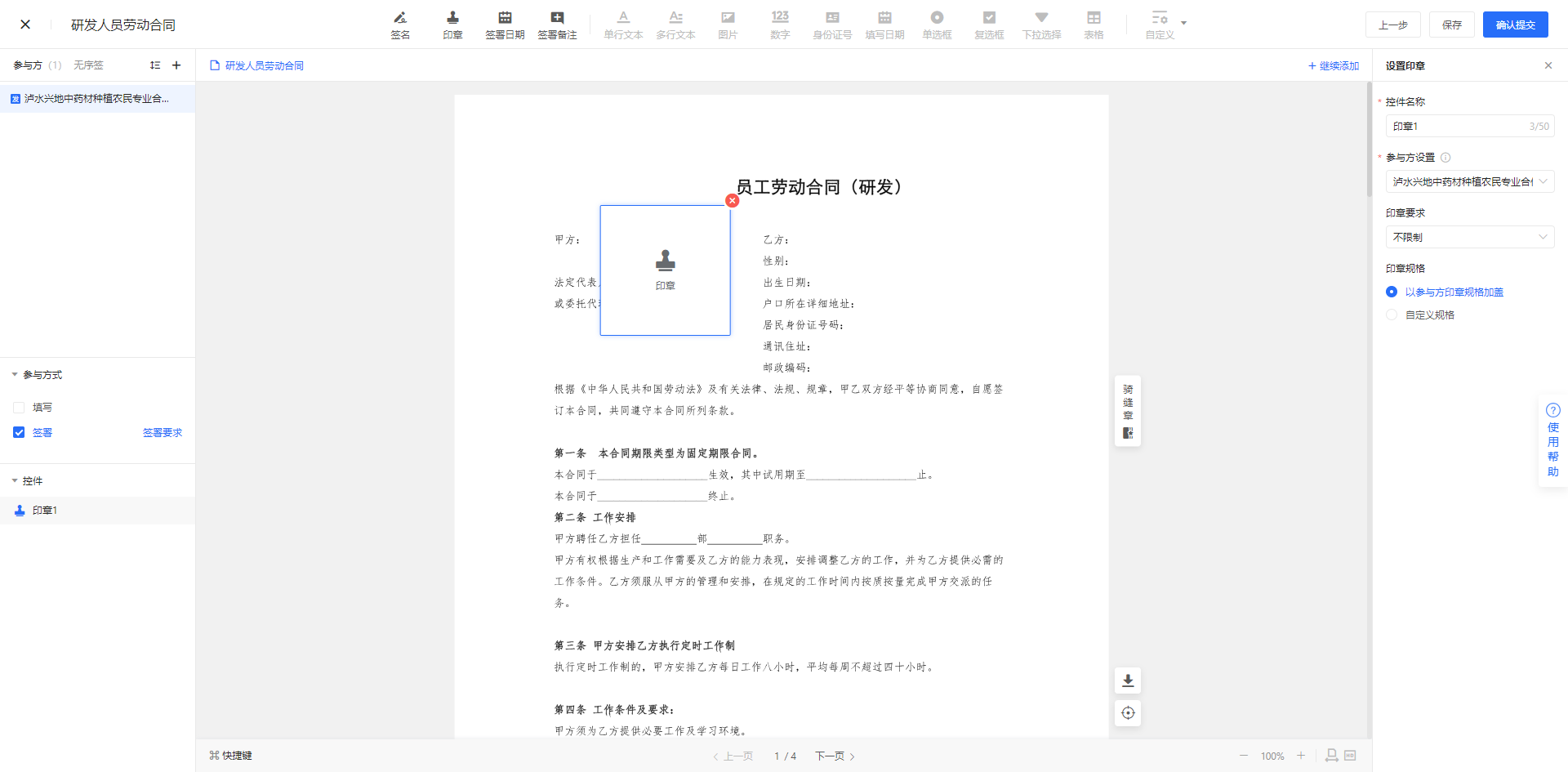Viewport: 1568px width, 772px height.
Task: Select 以参与方印章规格加盖 radio option
Action: click(x=1392, y=292)
